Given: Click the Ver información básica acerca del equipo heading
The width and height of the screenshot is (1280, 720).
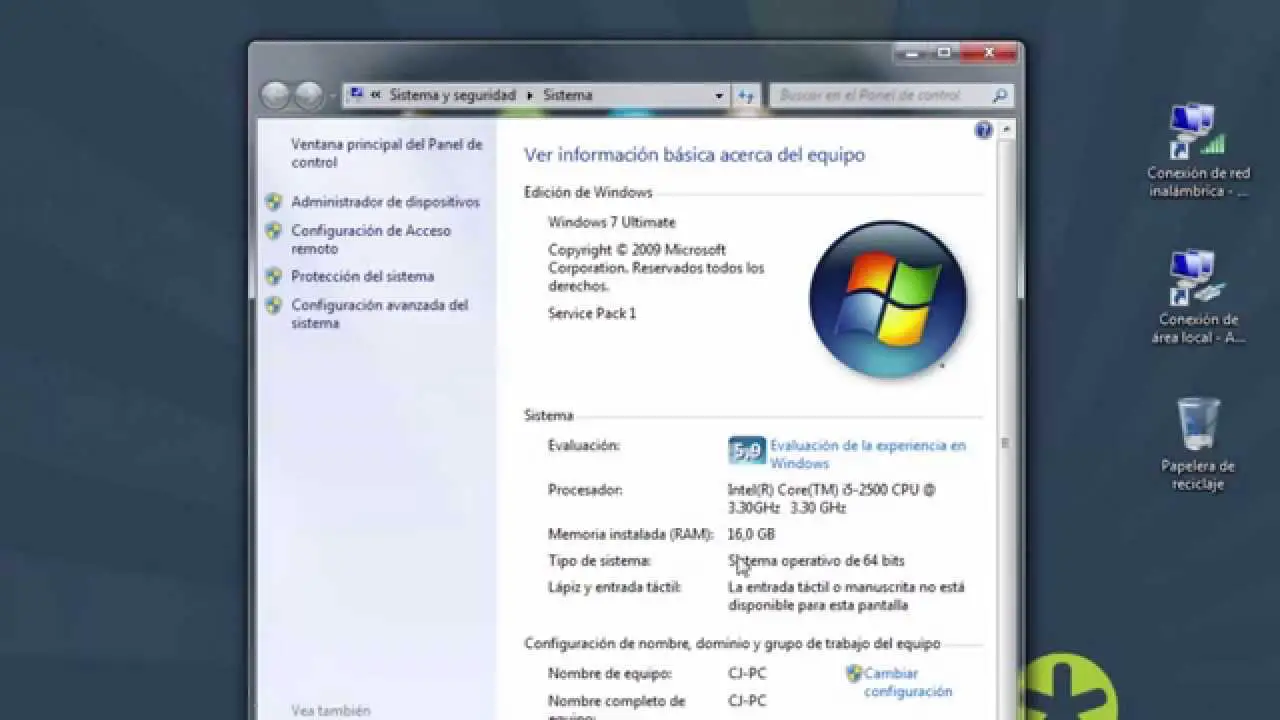Looking at the screenshot, I should point(695,155).
